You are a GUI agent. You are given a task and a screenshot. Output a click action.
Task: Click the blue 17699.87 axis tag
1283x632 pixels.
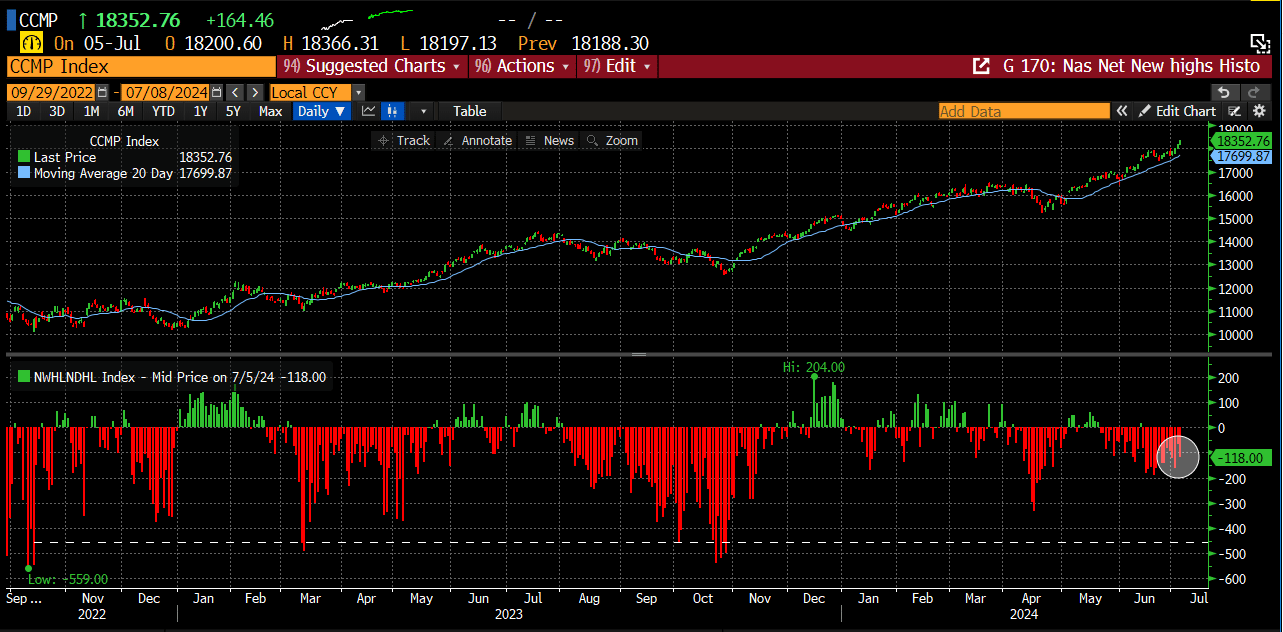pyautogui.click(x=1242, y=156)
